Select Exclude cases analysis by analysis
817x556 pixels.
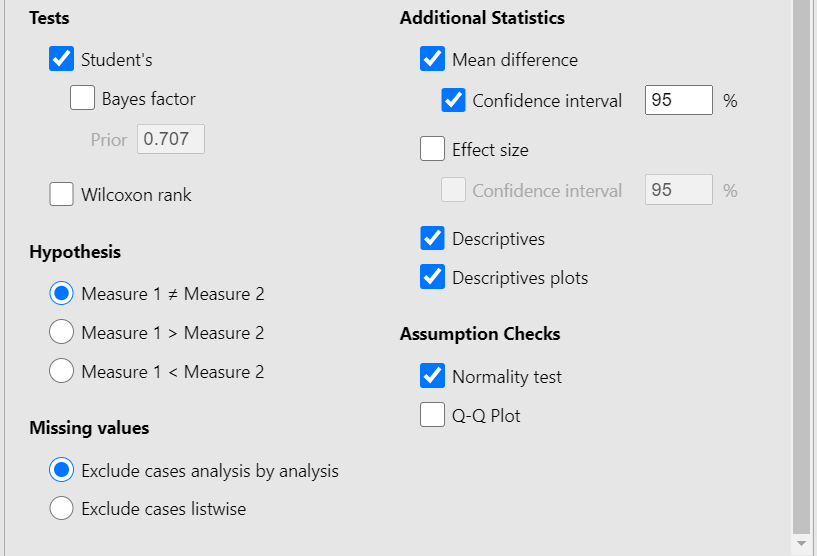(x=62, y=470)
